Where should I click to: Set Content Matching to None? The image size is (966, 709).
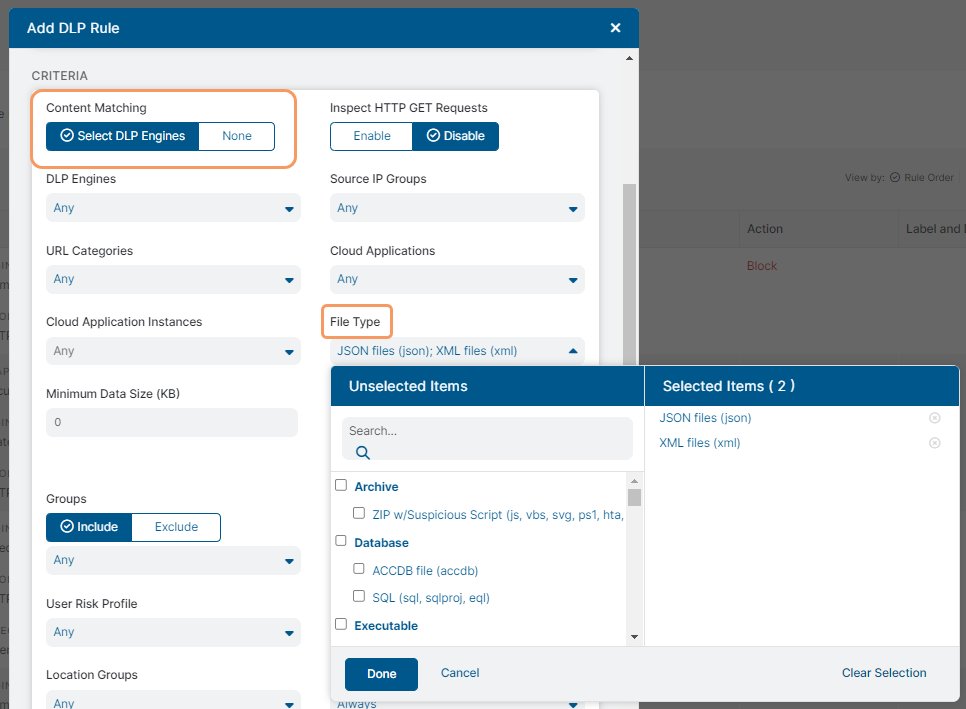coord(237,136)
